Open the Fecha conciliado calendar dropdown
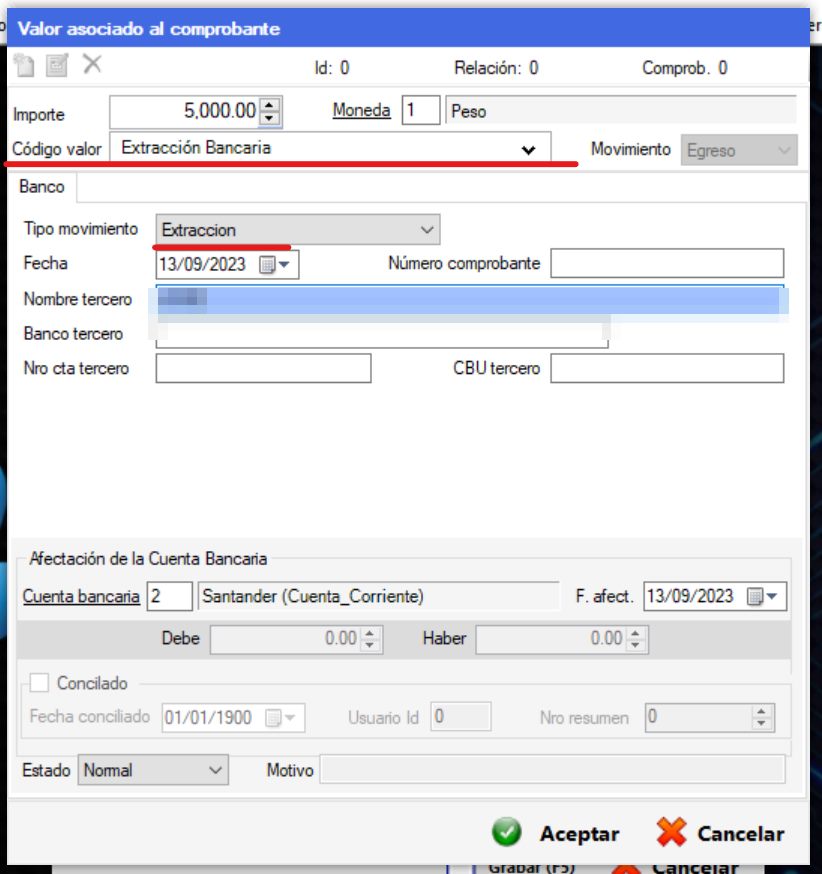Screen dimensions: 822x874 point(281,717)
